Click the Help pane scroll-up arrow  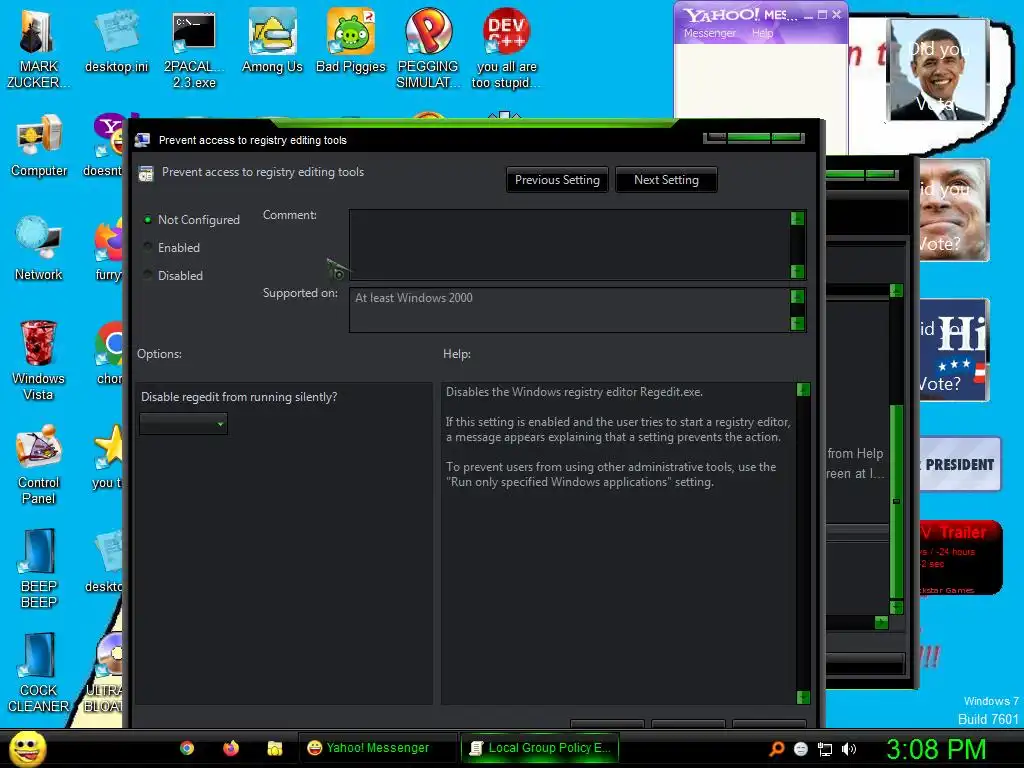803,390
